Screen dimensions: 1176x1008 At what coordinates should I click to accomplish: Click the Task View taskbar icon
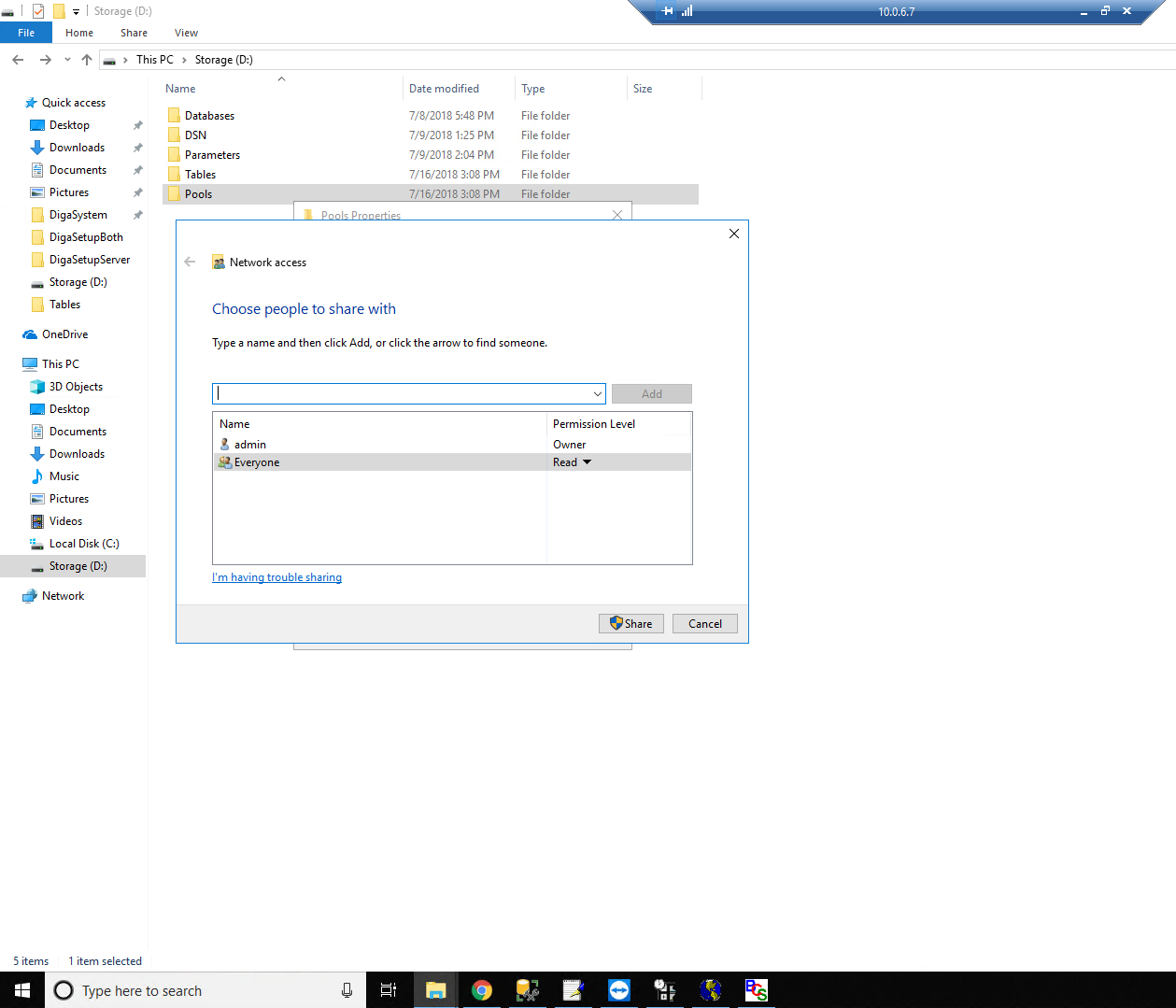click(x=389, y=990)
